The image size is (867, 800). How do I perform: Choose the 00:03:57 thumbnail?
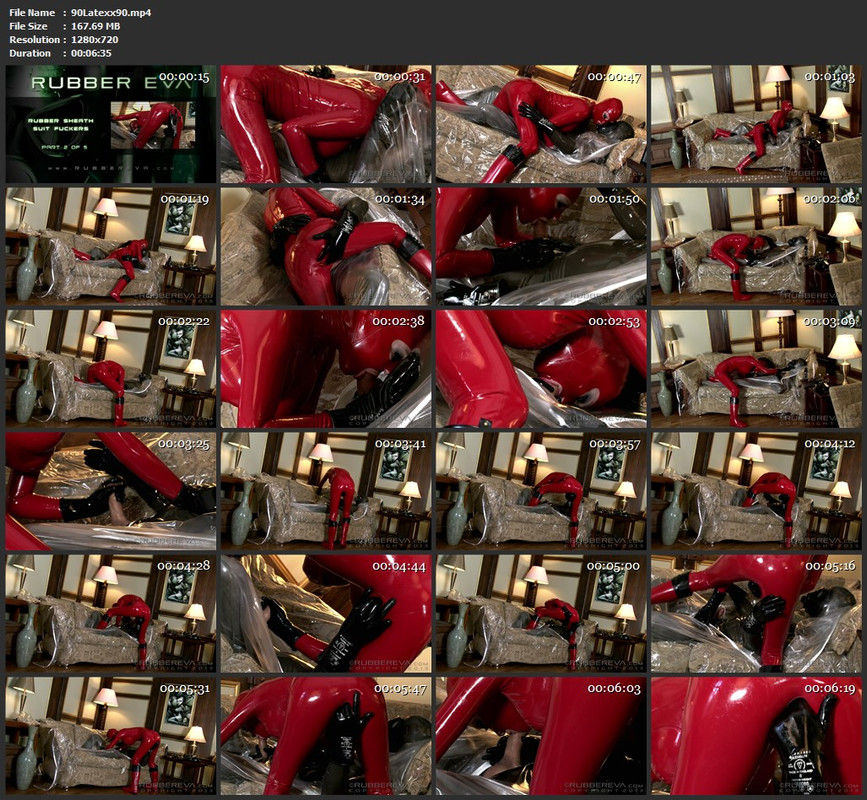pyautogui.click(x=541, y=491)
